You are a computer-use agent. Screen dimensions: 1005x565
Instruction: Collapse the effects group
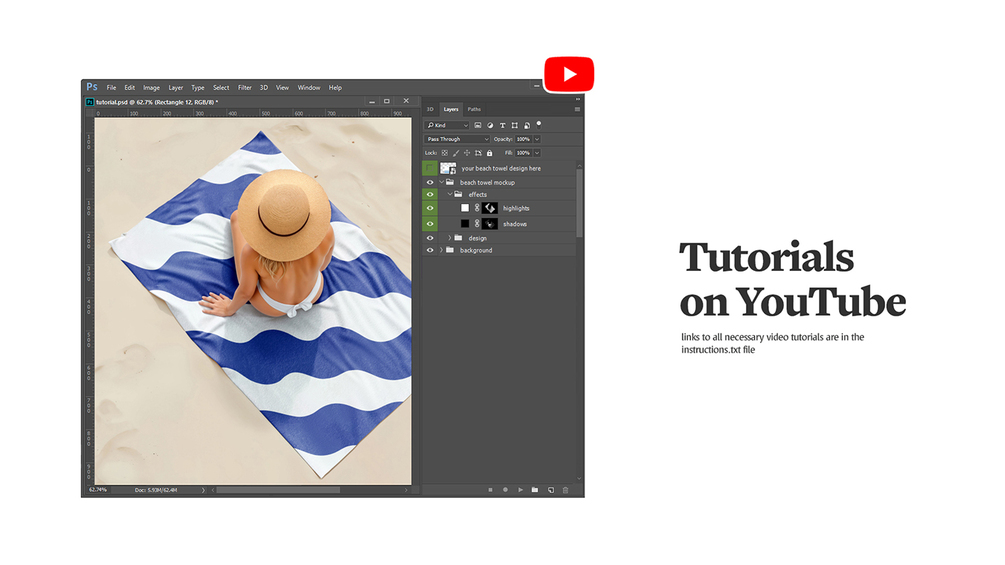tap(450, 195)
